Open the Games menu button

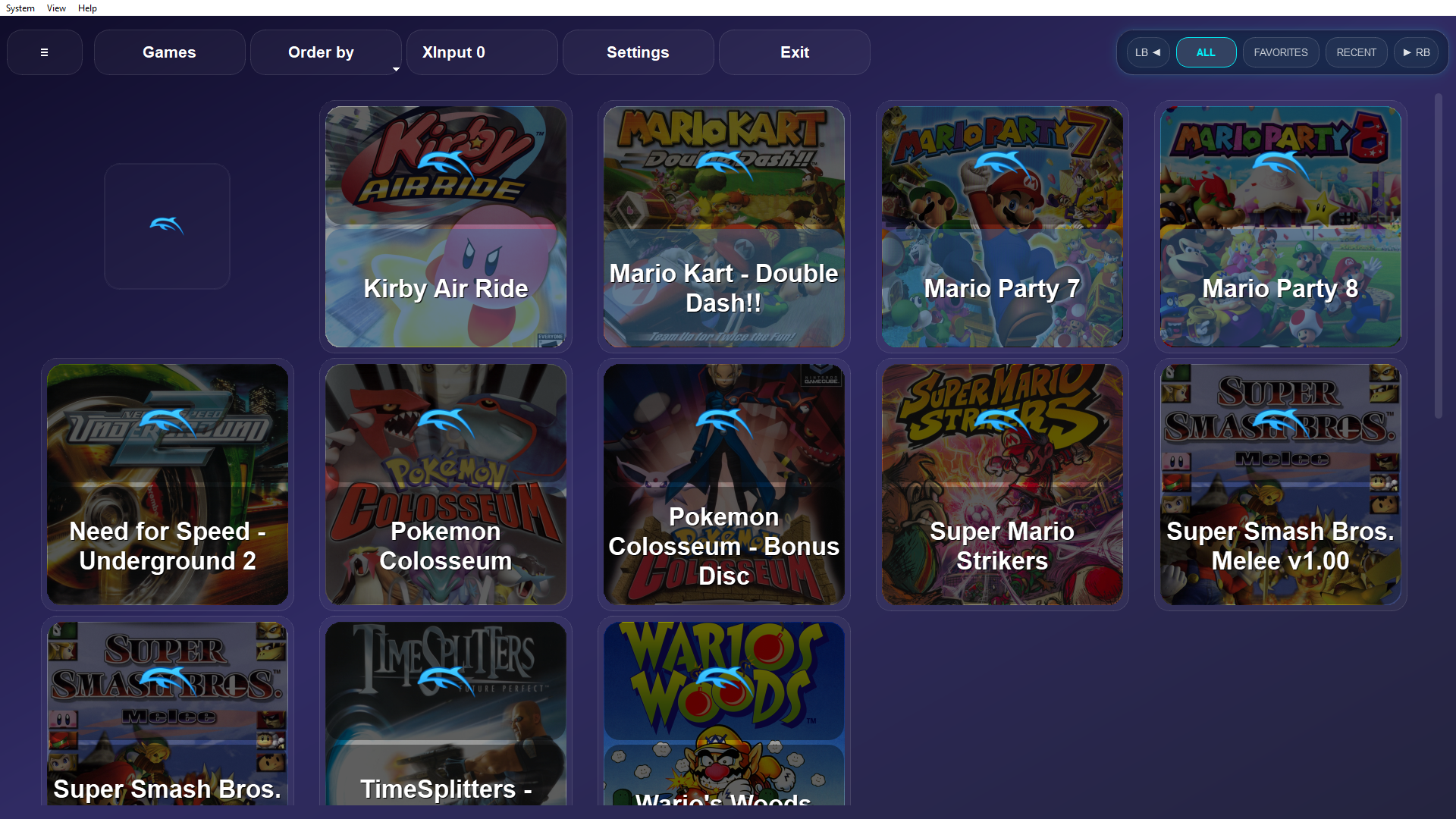click(x=169, y=52)
